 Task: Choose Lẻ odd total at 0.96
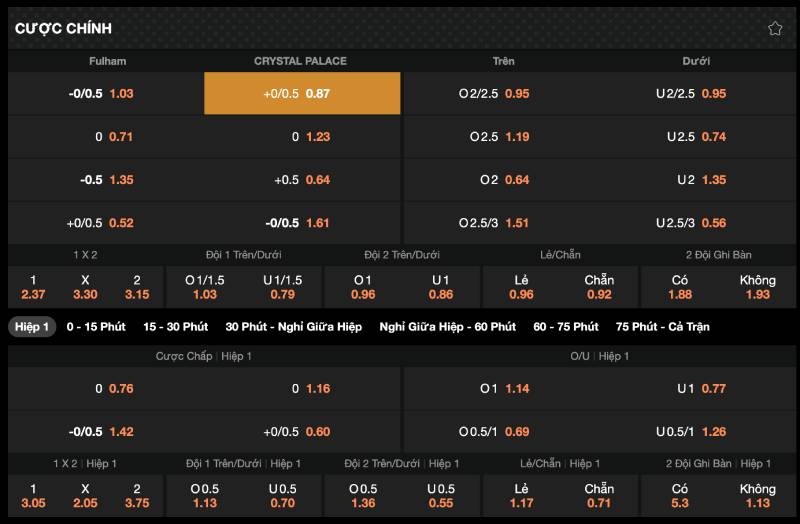pyautogui.click(x=521, y=287)
